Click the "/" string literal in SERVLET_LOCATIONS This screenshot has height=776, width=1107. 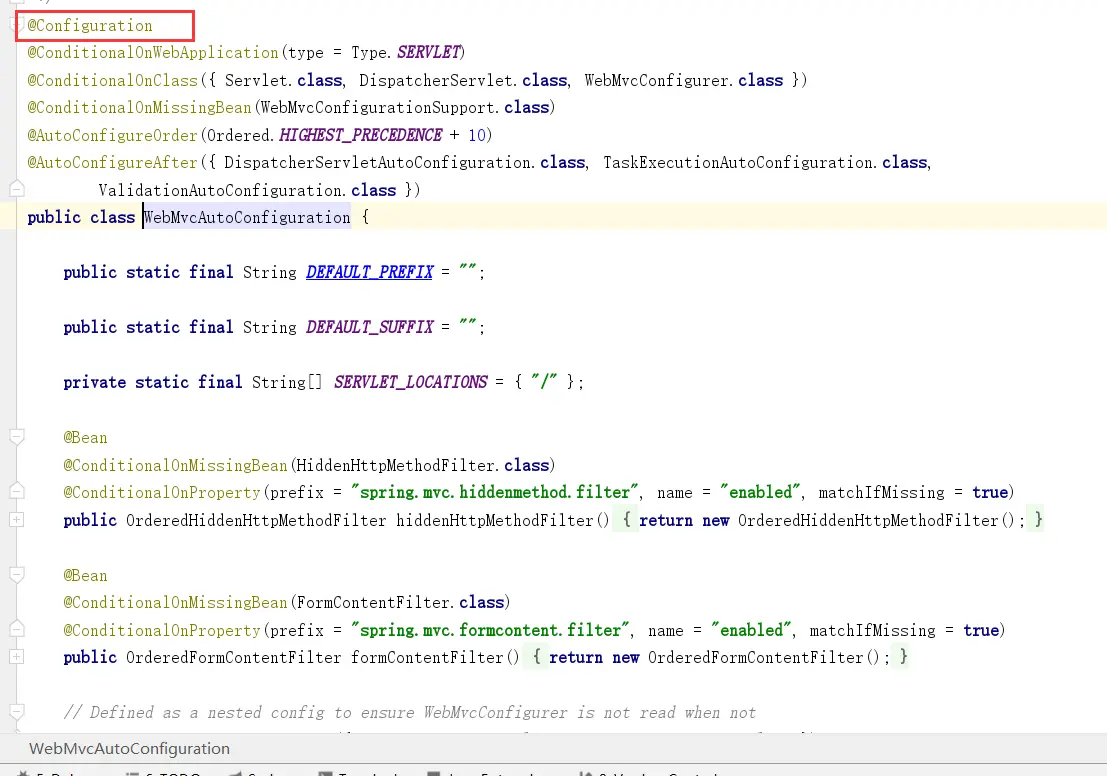coord(544,382)
